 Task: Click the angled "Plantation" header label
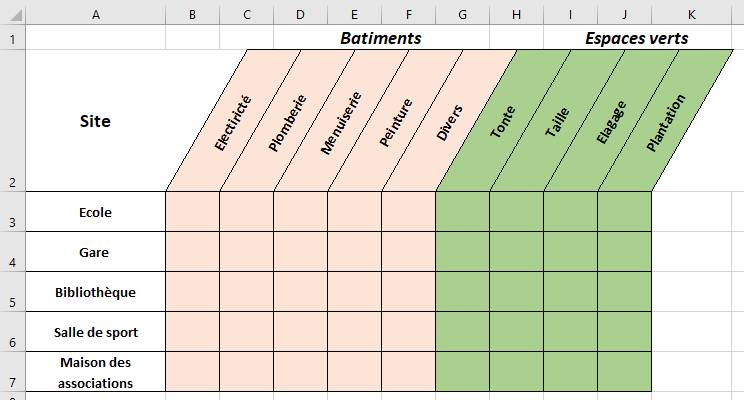[667, 123]
